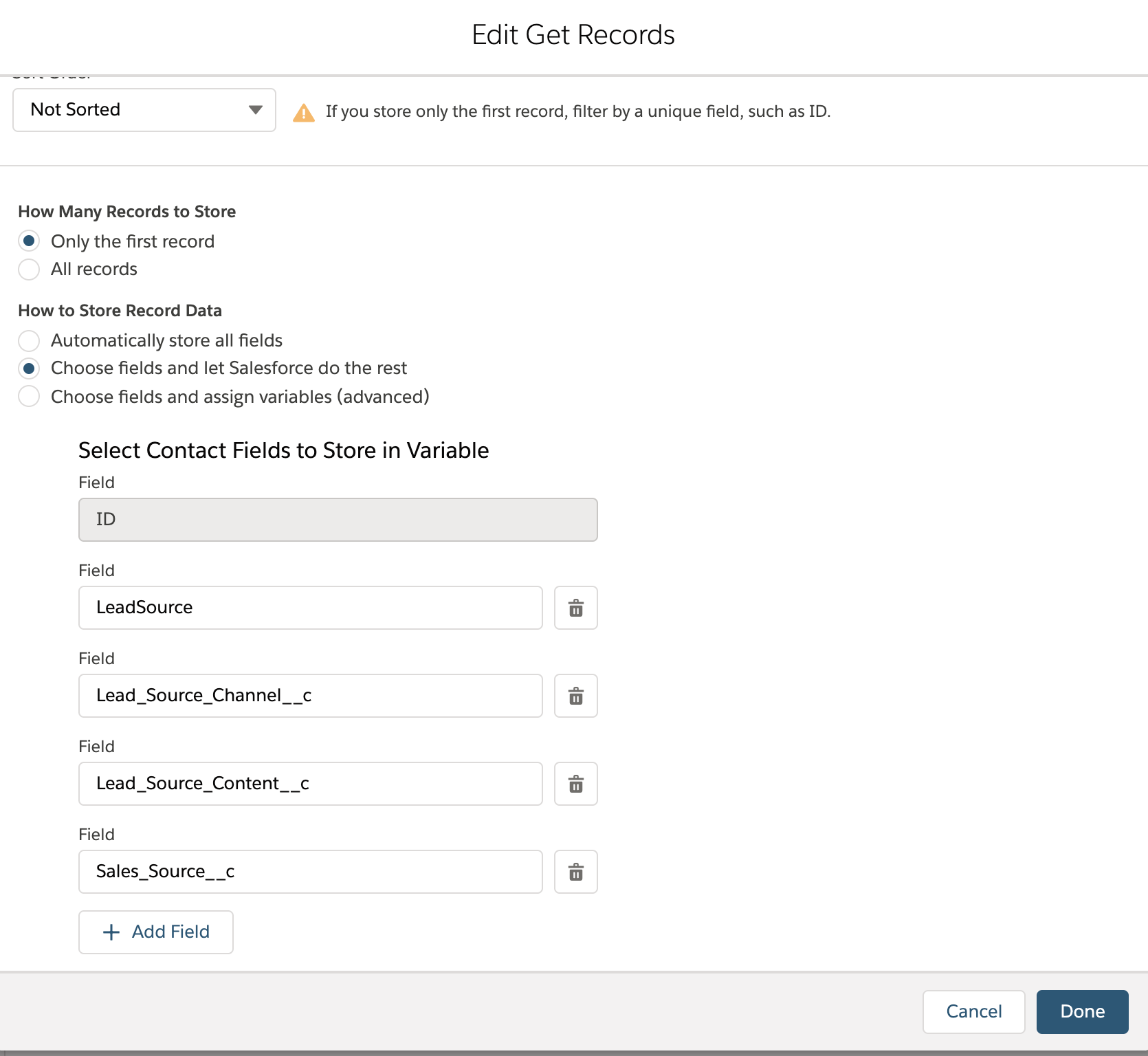1148x1056 pixels.
Task: Click the Sales_Source__c field input
Action: point(311,872)
